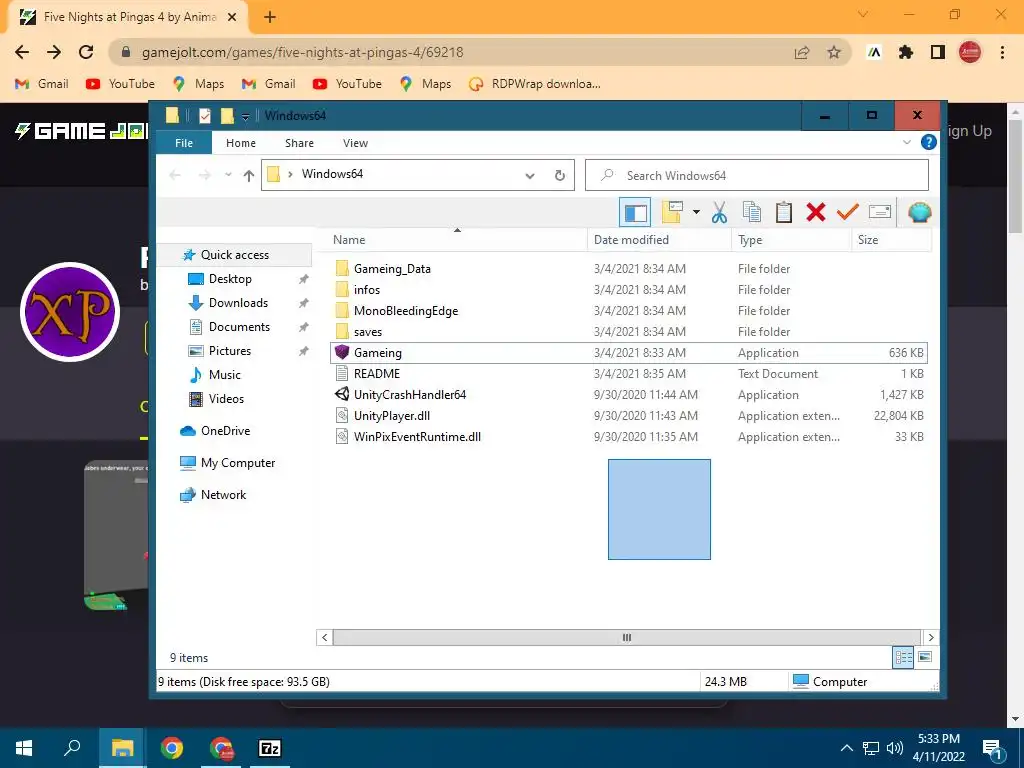The width and height of the screenshot is (1024, 768).
Task: Open quick access toolbar customize dropdown
Action: (x=246, y=116)
